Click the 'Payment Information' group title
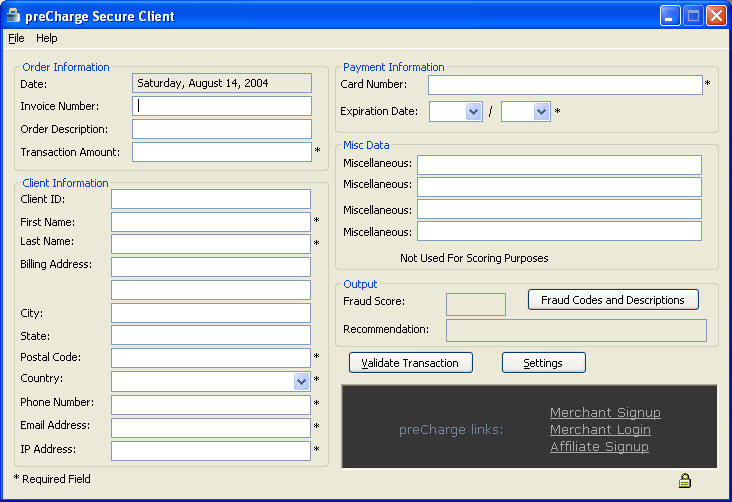The image size is (732, 502). coord(394,67)
